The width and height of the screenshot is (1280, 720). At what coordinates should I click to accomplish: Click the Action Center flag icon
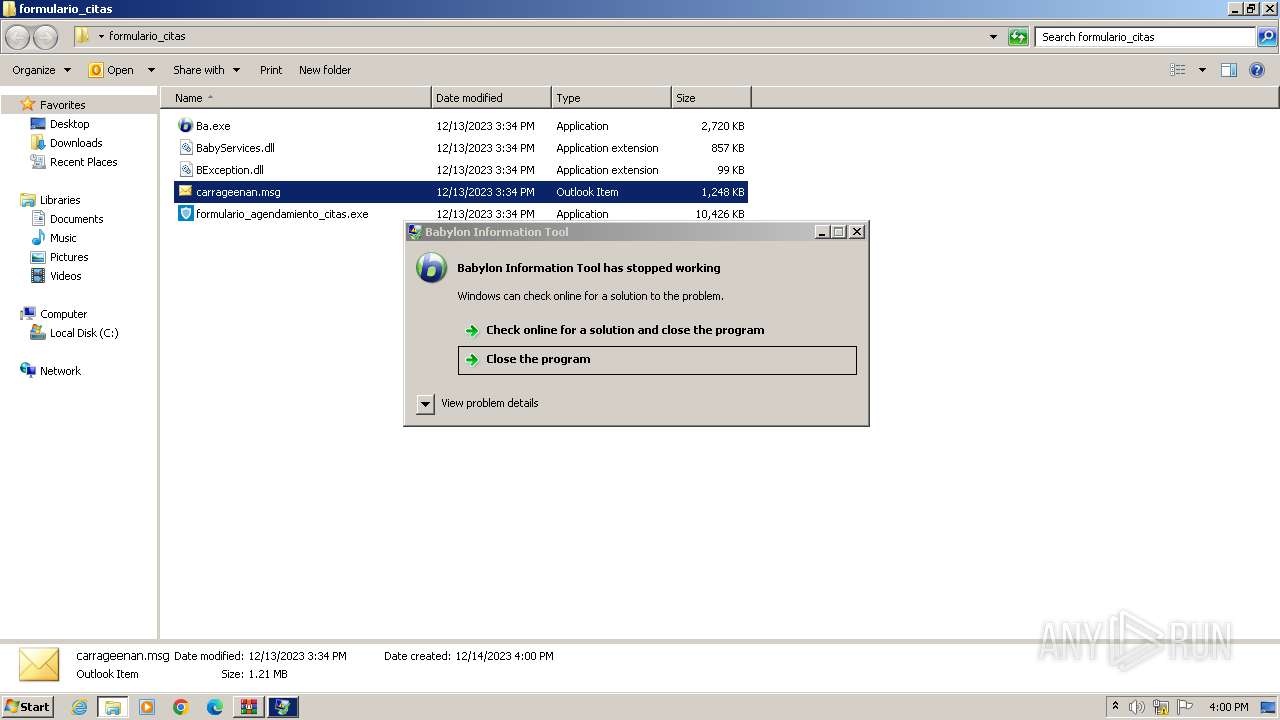pyautogui.click(x=1185, y=707)
